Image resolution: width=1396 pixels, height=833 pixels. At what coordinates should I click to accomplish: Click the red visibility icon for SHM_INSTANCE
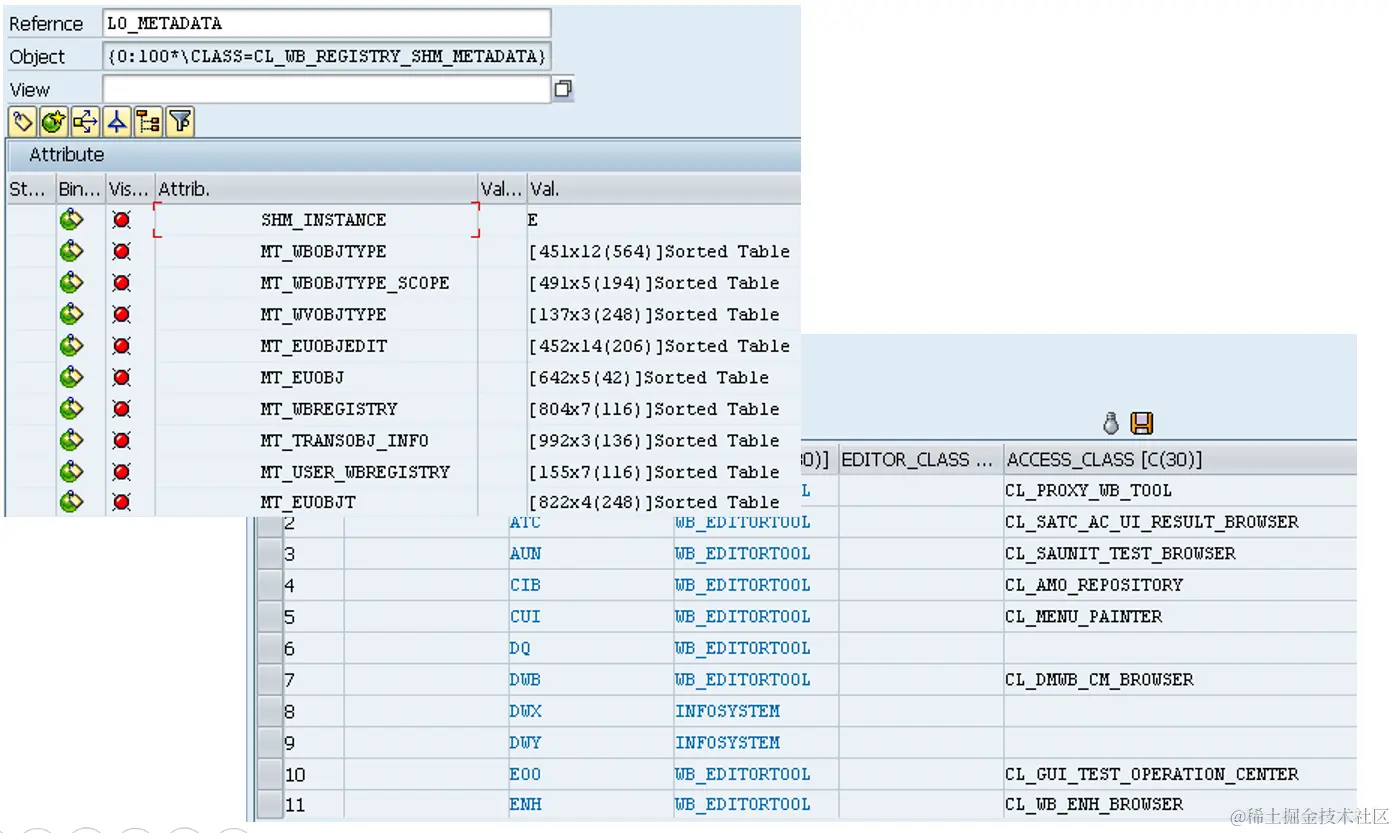click(x=122, y=220)
